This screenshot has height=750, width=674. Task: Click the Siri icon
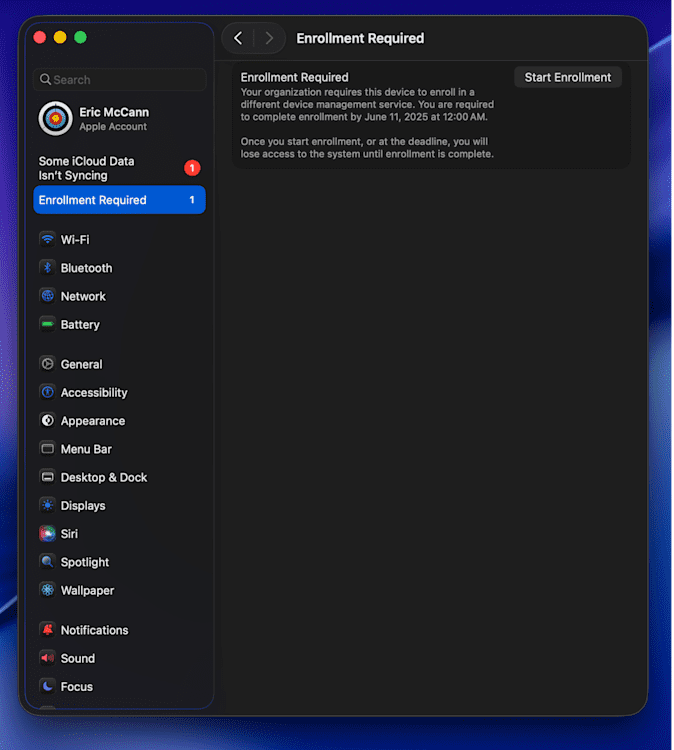point(47,533)
